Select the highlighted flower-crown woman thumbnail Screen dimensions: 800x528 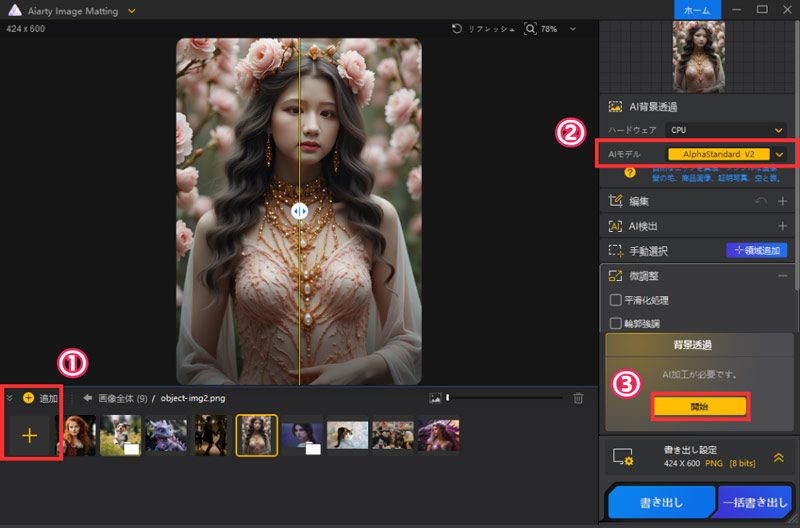tap(257, 435)
